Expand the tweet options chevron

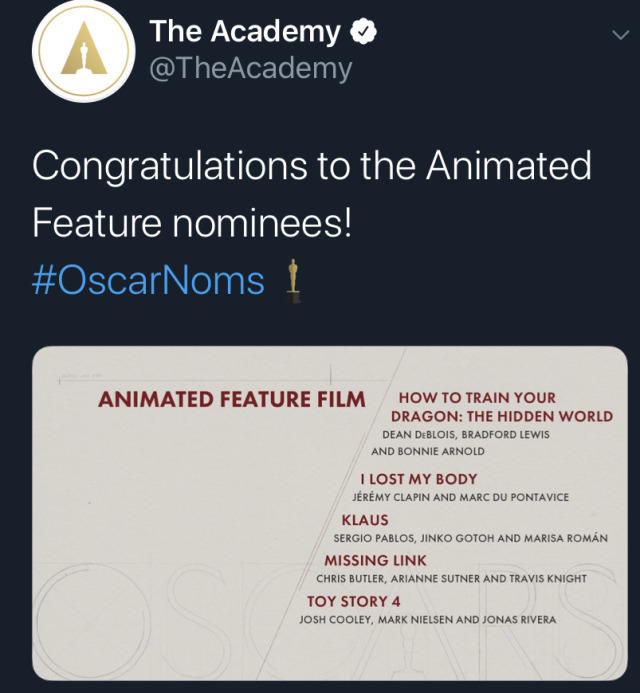click(621, 34)
